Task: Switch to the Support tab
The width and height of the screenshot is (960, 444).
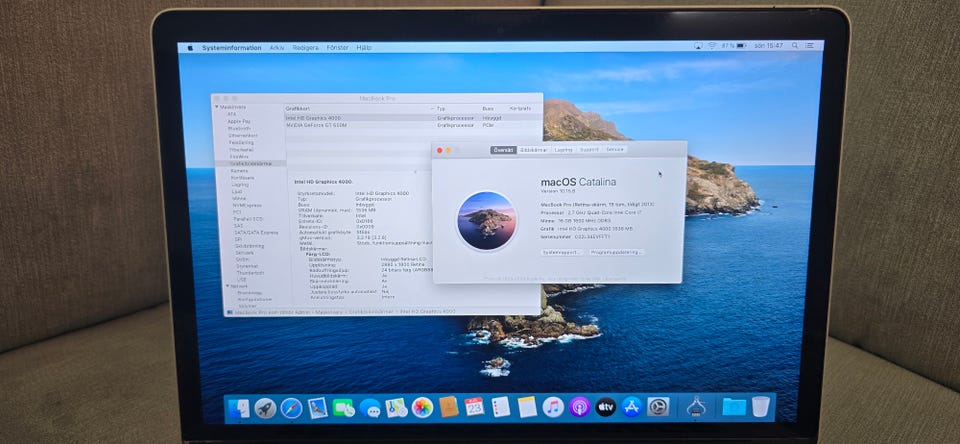Action: 589,150
